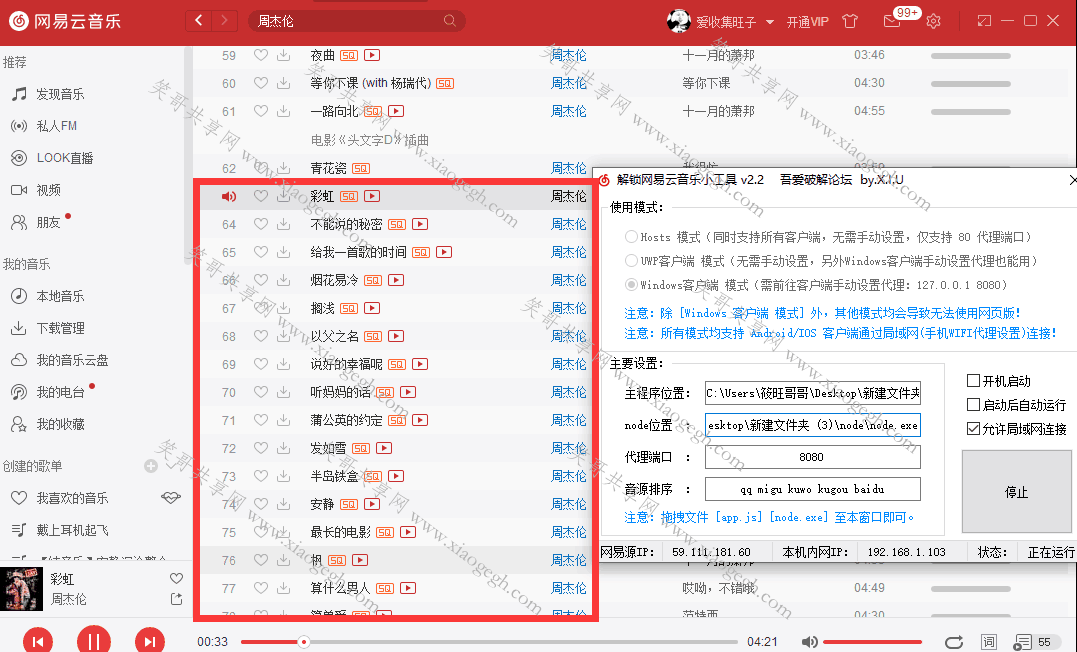Open the lyrics 词 button
This screenshot has height=652, width=1077.
click(x=988, y=642)
